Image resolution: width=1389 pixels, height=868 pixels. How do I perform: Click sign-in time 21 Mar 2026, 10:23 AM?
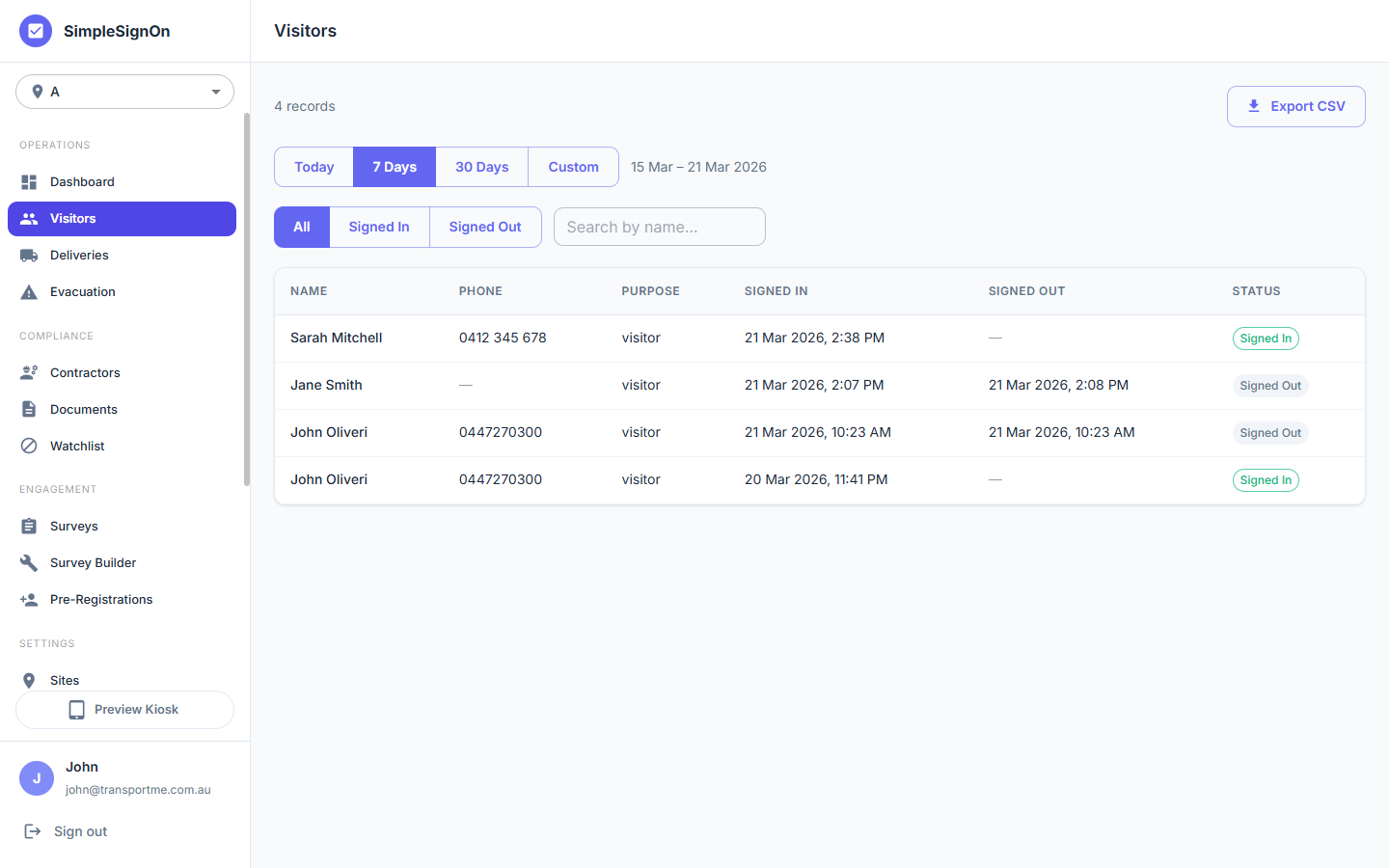pos(818,433)
